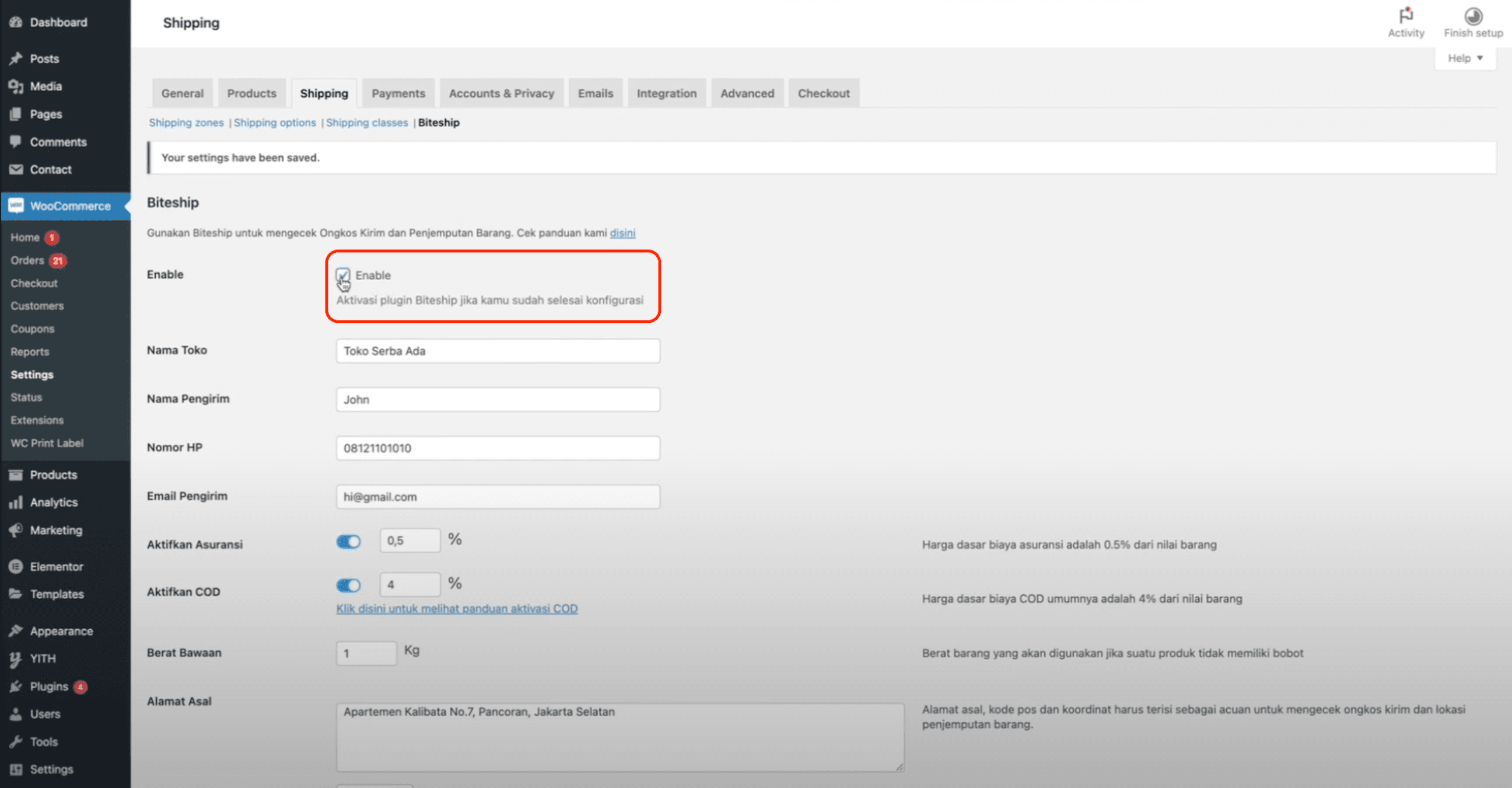Image resolution: width=1512 pixels, height=788 pixels.
Task: Click the Elementor logo icon
Action: [16, 567]
